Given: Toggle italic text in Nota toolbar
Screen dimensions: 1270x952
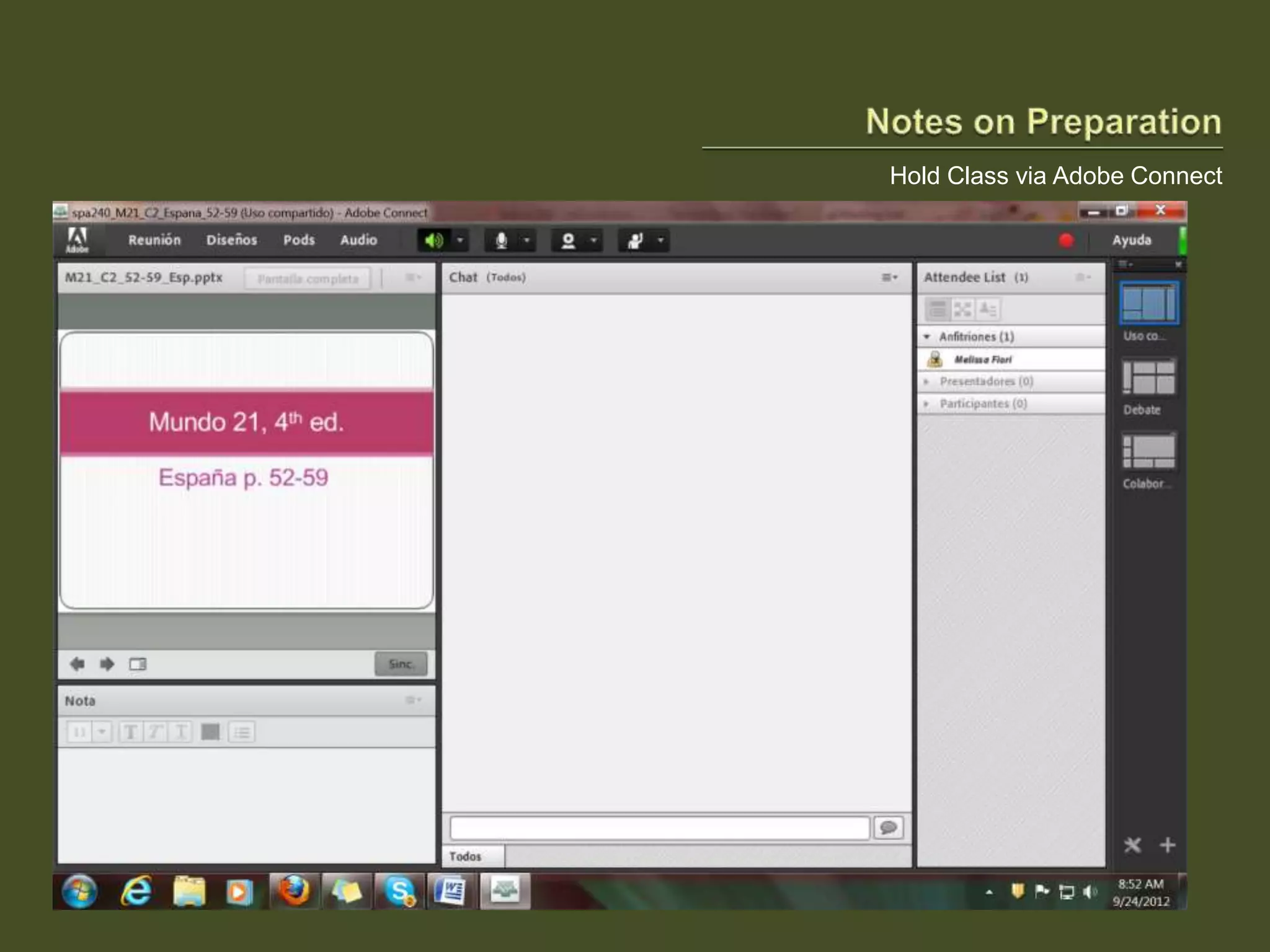Looking at the screenshot, I should click(x=155, y=733).
